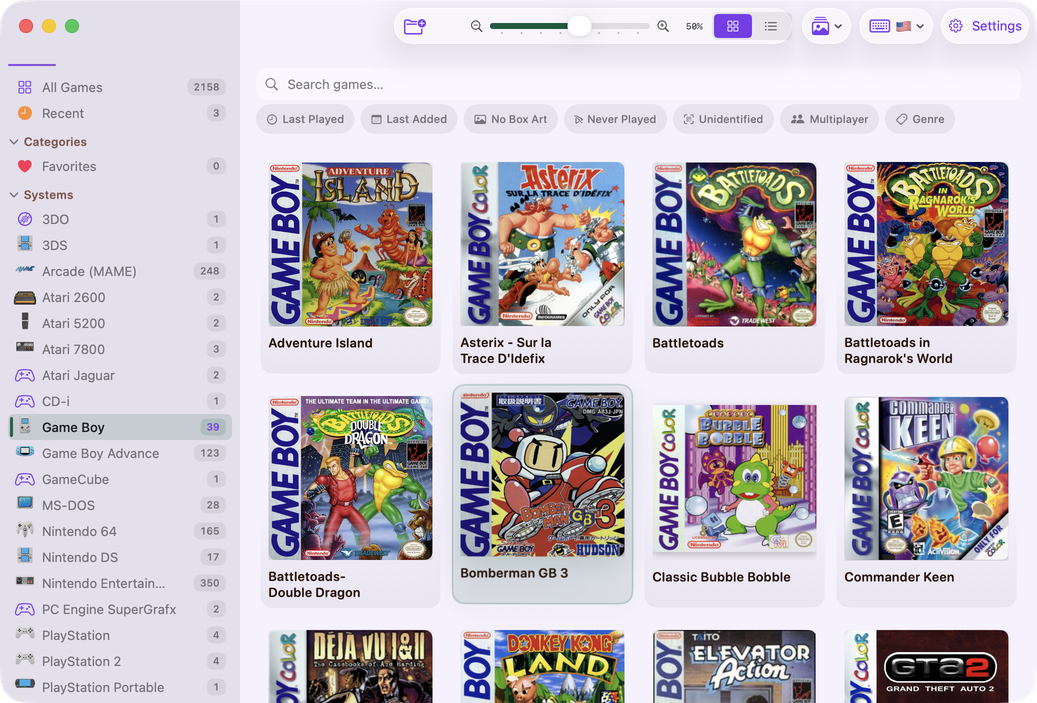Image resolution: width=1037 pixels, height=703 pixels.
Task: Open the keyboard language dropdown
Action: tap(896, 26)
